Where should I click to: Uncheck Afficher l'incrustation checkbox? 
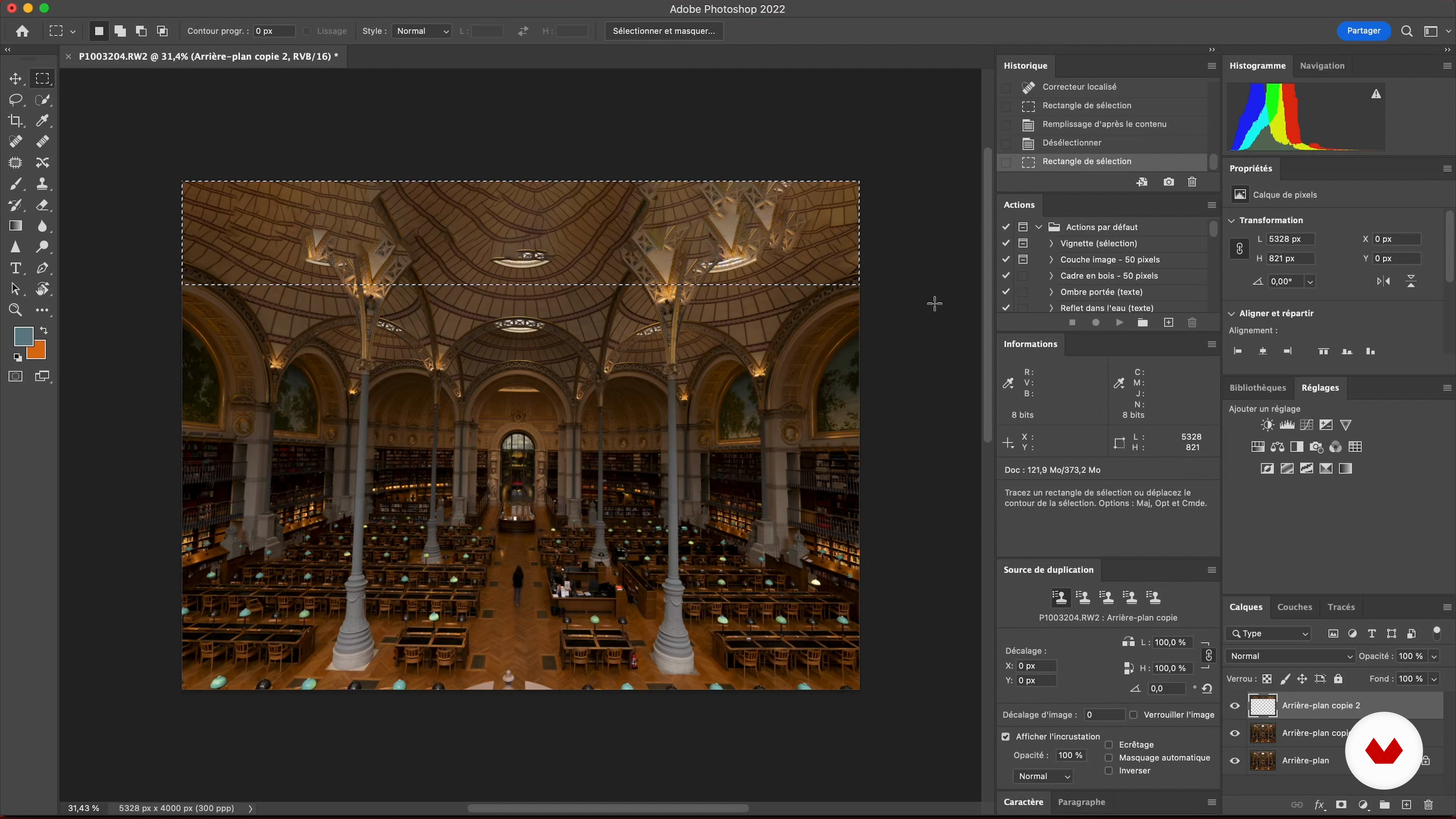(x=1006, y=736)
